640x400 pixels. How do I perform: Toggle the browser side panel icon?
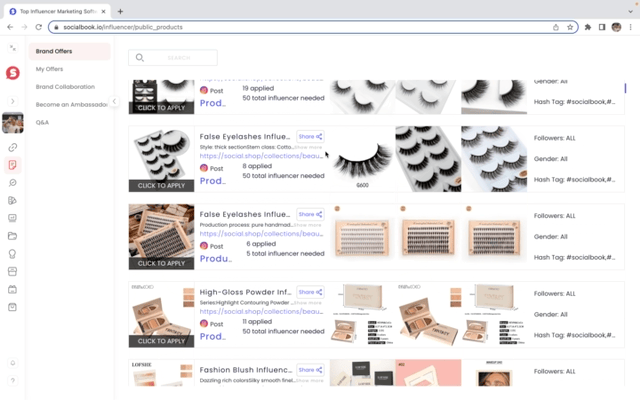pos(602,27)
